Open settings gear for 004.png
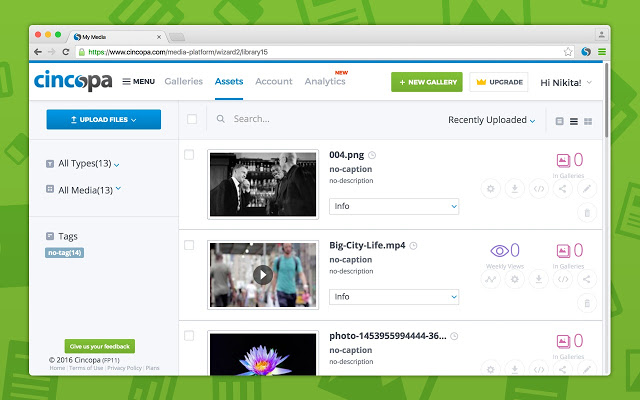The height and width of the screenshot is (400, 640). pos(491,189)
